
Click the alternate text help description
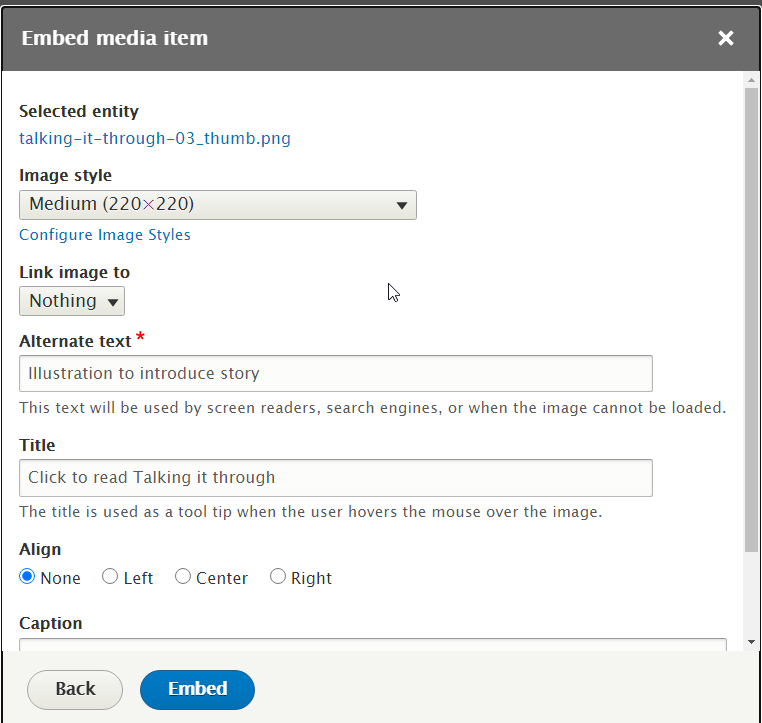[x=373, y=408]
